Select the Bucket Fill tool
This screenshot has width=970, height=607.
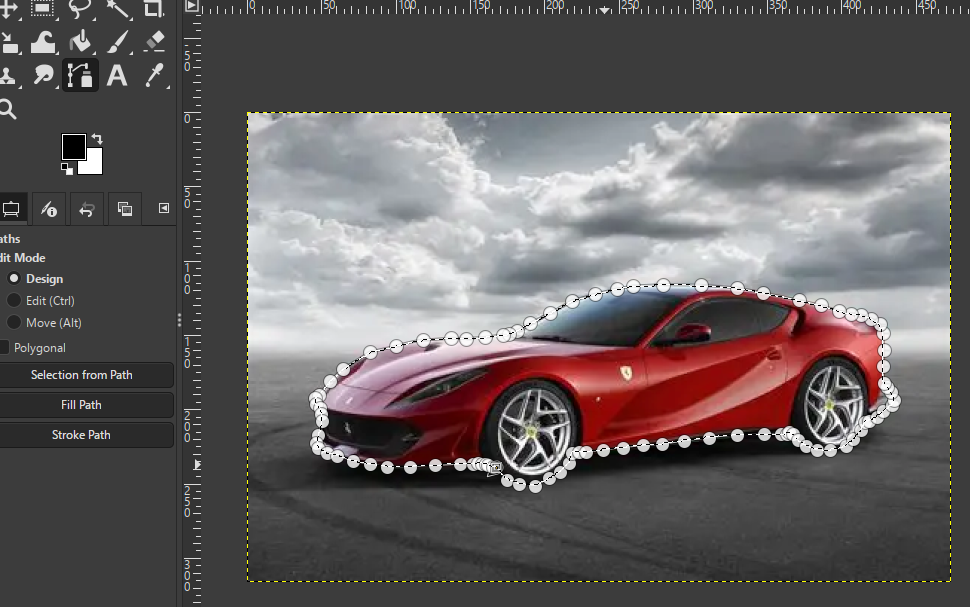click(x=78, y=42)
